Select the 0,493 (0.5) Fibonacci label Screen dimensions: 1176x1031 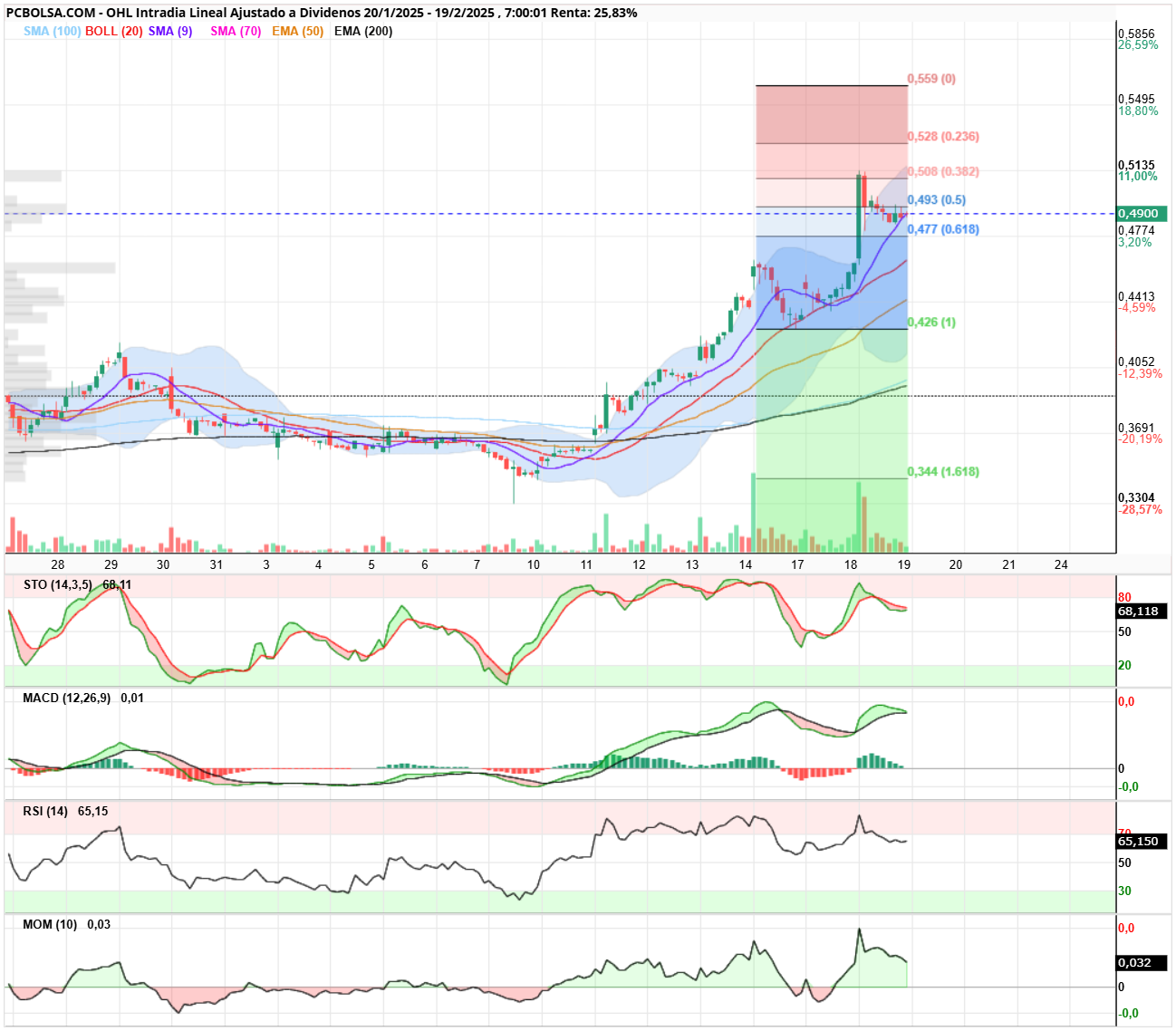point(937,200)
